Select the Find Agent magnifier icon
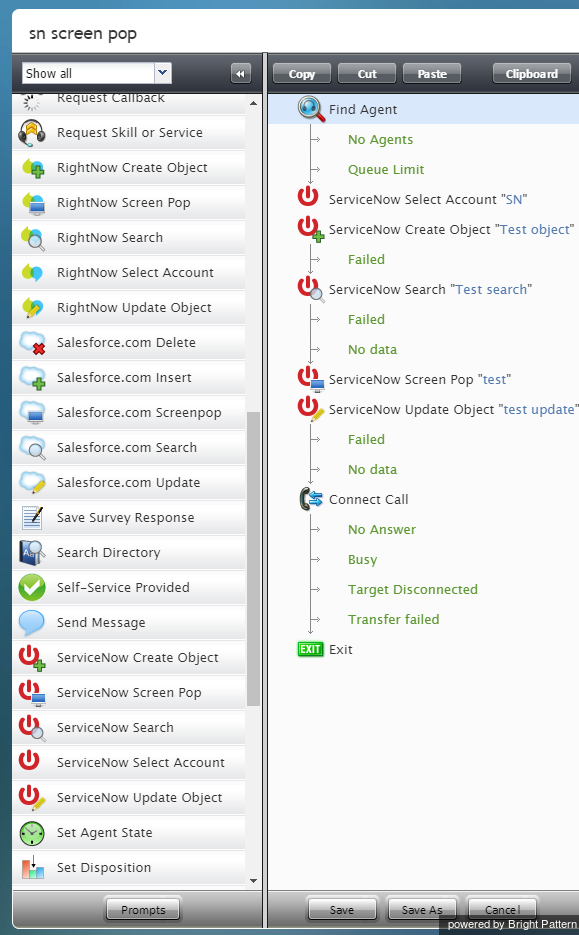Viewport: 579px width, 935px height. tap(311, 109)
